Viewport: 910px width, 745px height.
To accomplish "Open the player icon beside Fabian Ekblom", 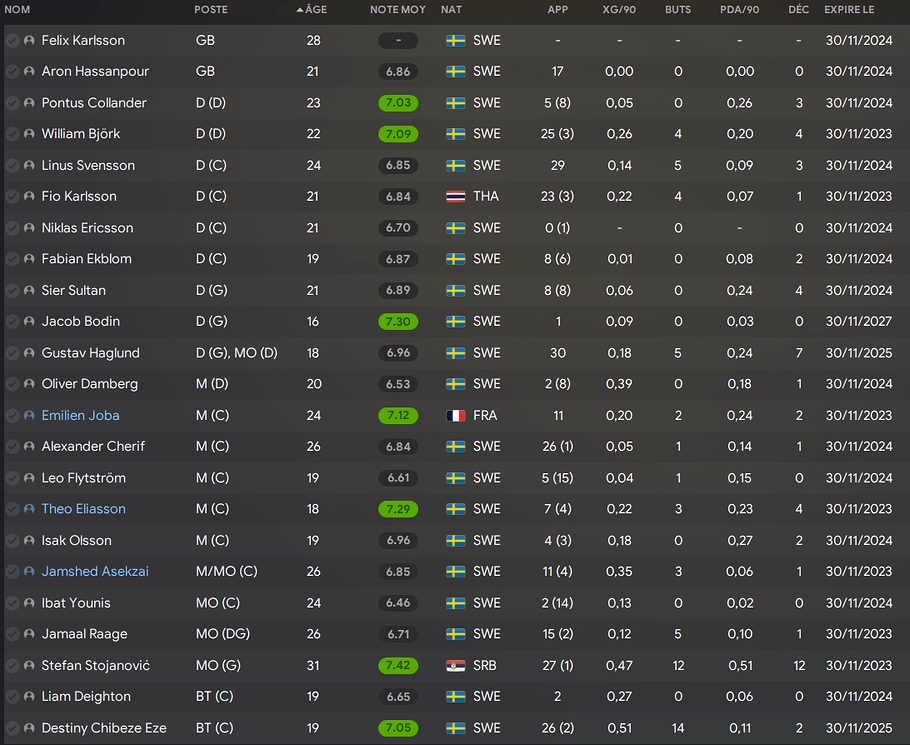I will tap(29, 259).
